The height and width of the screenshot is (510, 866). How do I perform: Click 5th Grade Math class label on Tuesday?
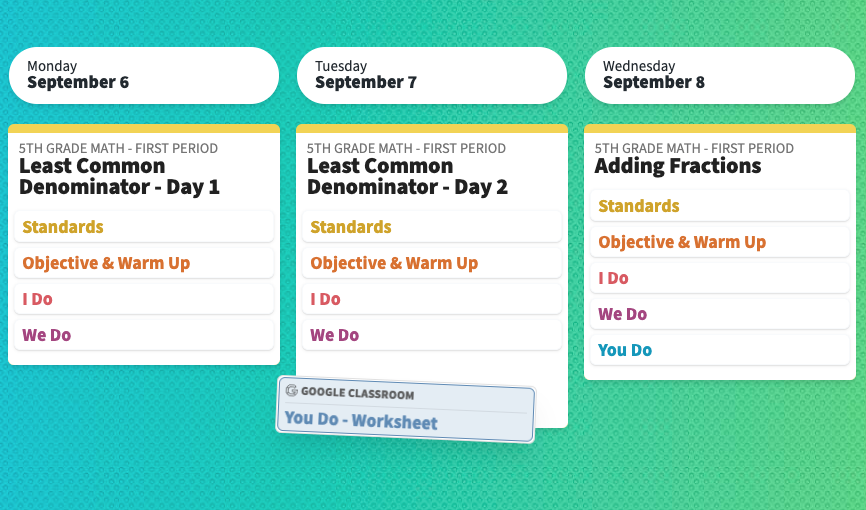[x=406, y=148]
